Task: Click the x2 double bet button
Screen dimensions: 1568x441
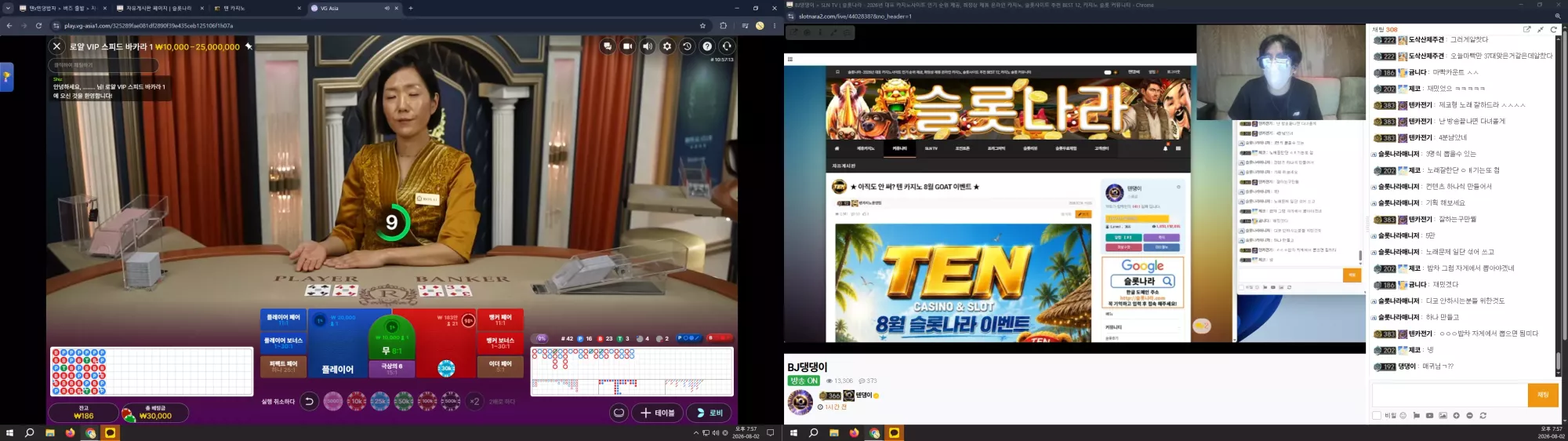Action: [x=474, y=401]
